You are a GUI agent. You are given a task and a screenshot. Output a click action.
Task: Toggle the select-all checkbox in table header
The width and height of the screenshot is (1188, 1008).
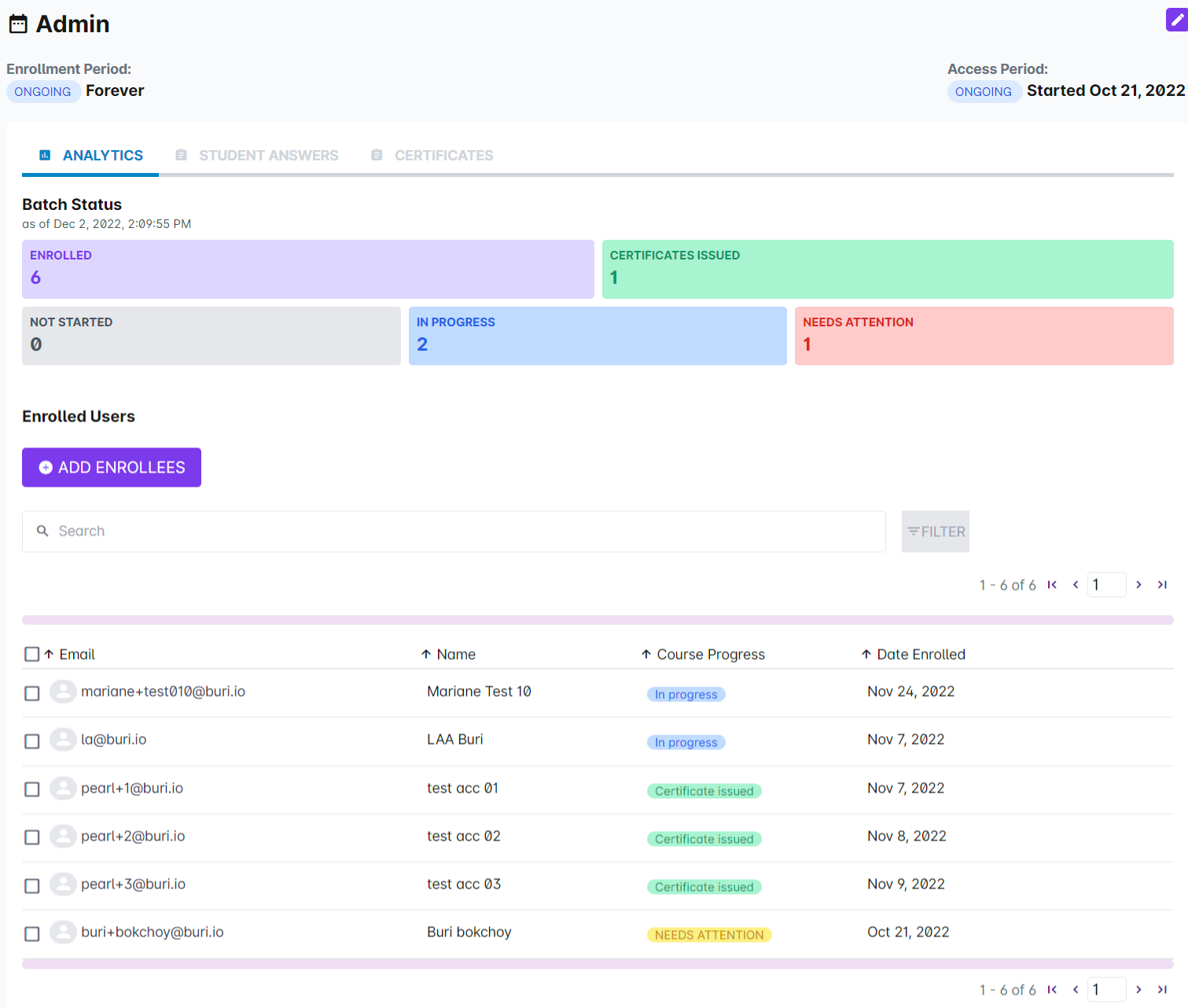[31, 654]
